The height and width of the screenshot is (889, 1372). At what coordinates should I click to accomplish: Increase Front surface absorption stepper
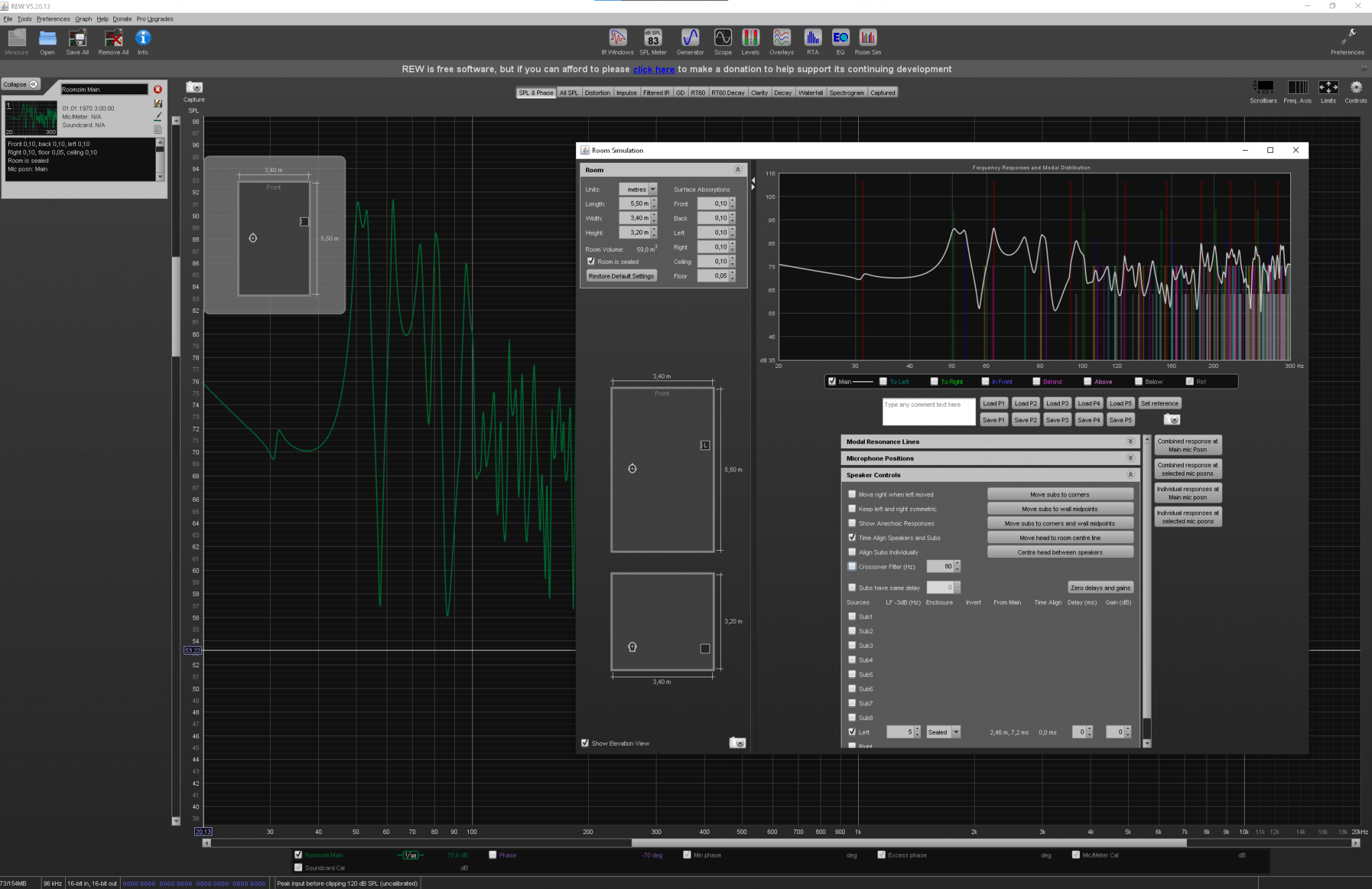[x=733, y=200]
